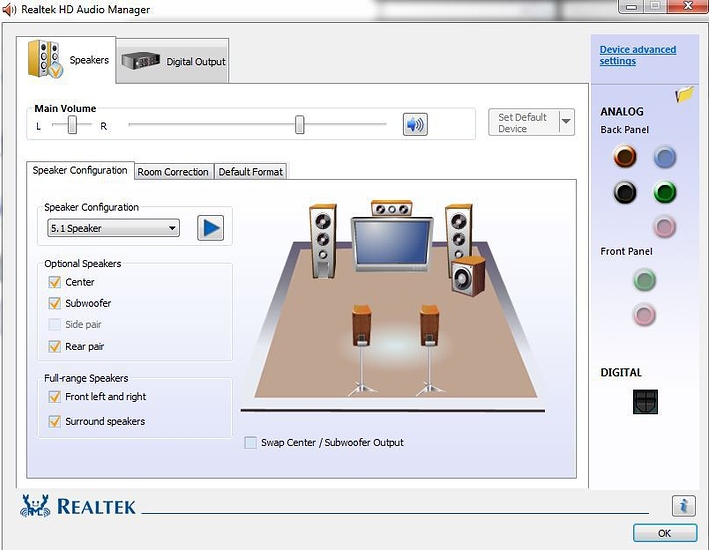Screen dimensions: 709x550
Task: Click the orange back panel audio jack
Action: point(625,156)
